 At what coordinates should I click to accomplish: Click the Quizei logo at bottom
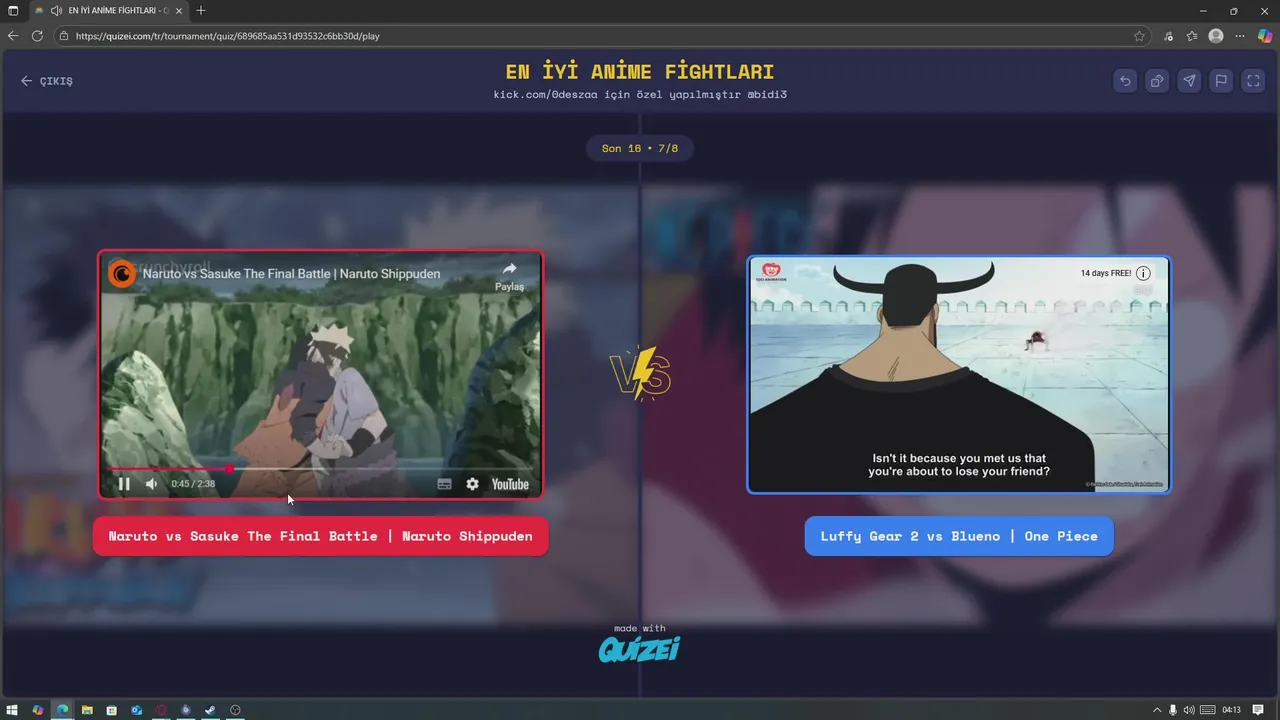pos(640,649)
